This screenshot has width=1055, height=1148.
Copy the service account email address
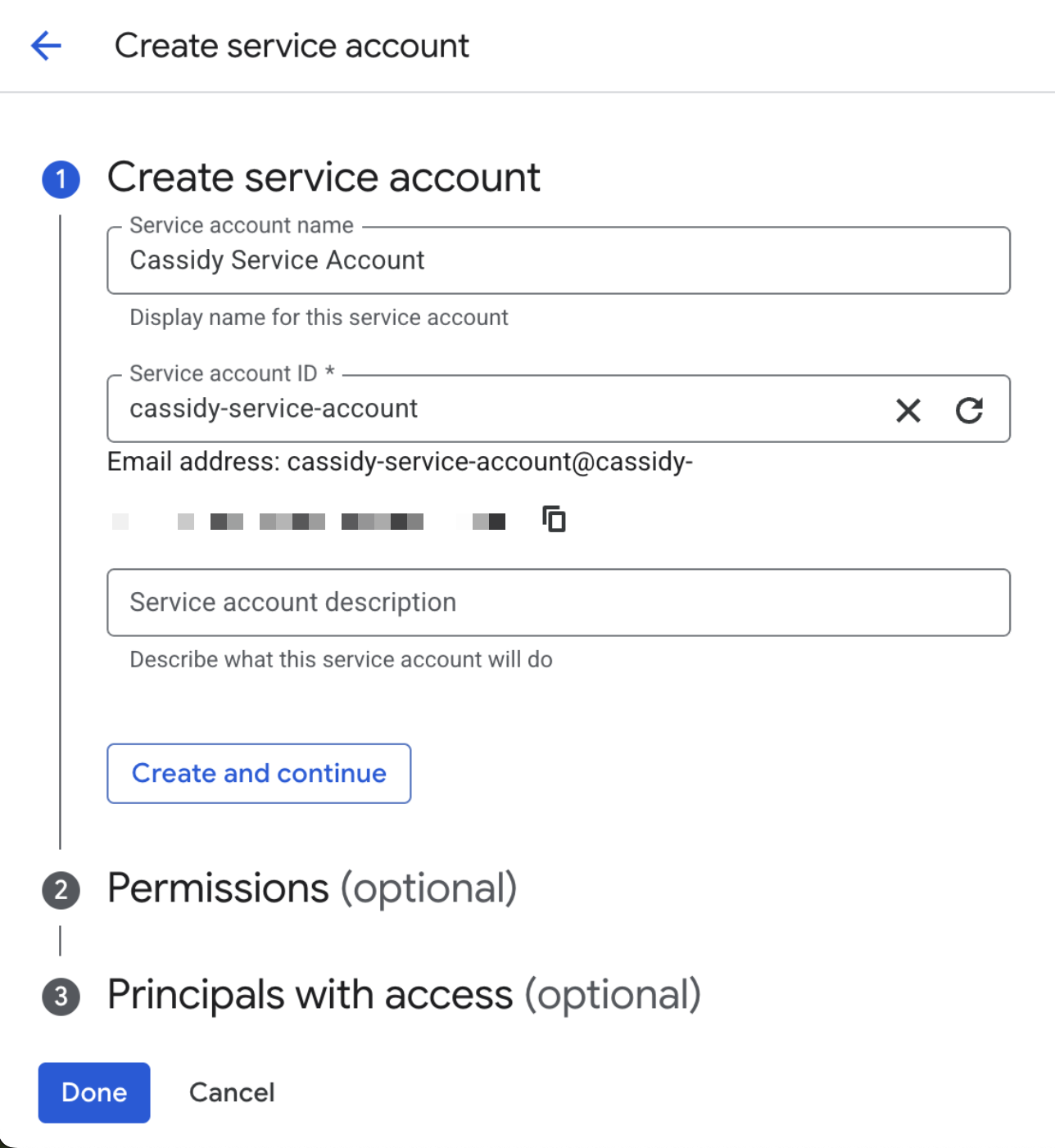[x=553, y=519]
